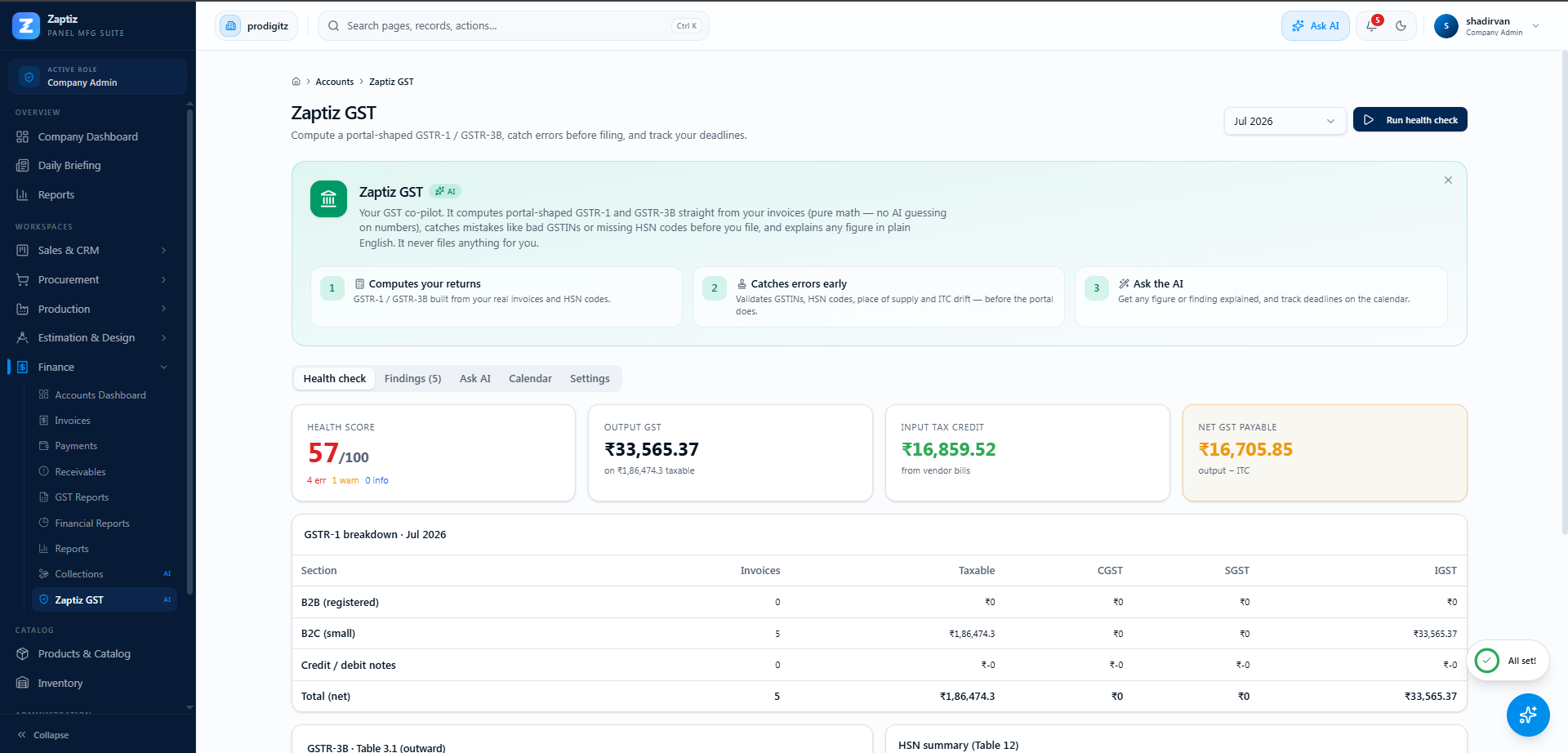The height and width of the screenshot is (753, 1568).
Task: Collapse the sidebar
Action: 43,735
